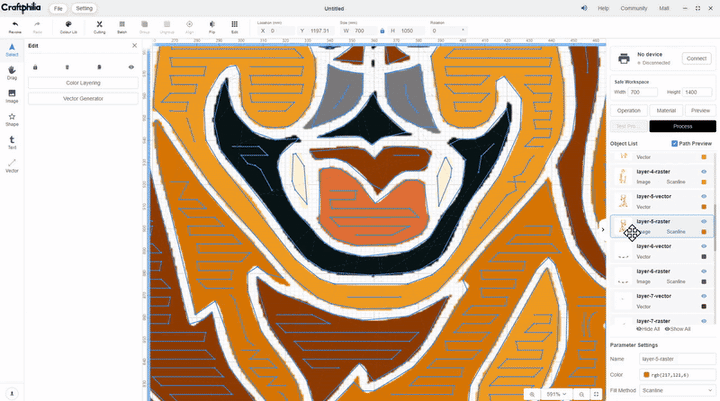Click Show All objects
This screenshot has height=401, width=720.
pos(678,329)
